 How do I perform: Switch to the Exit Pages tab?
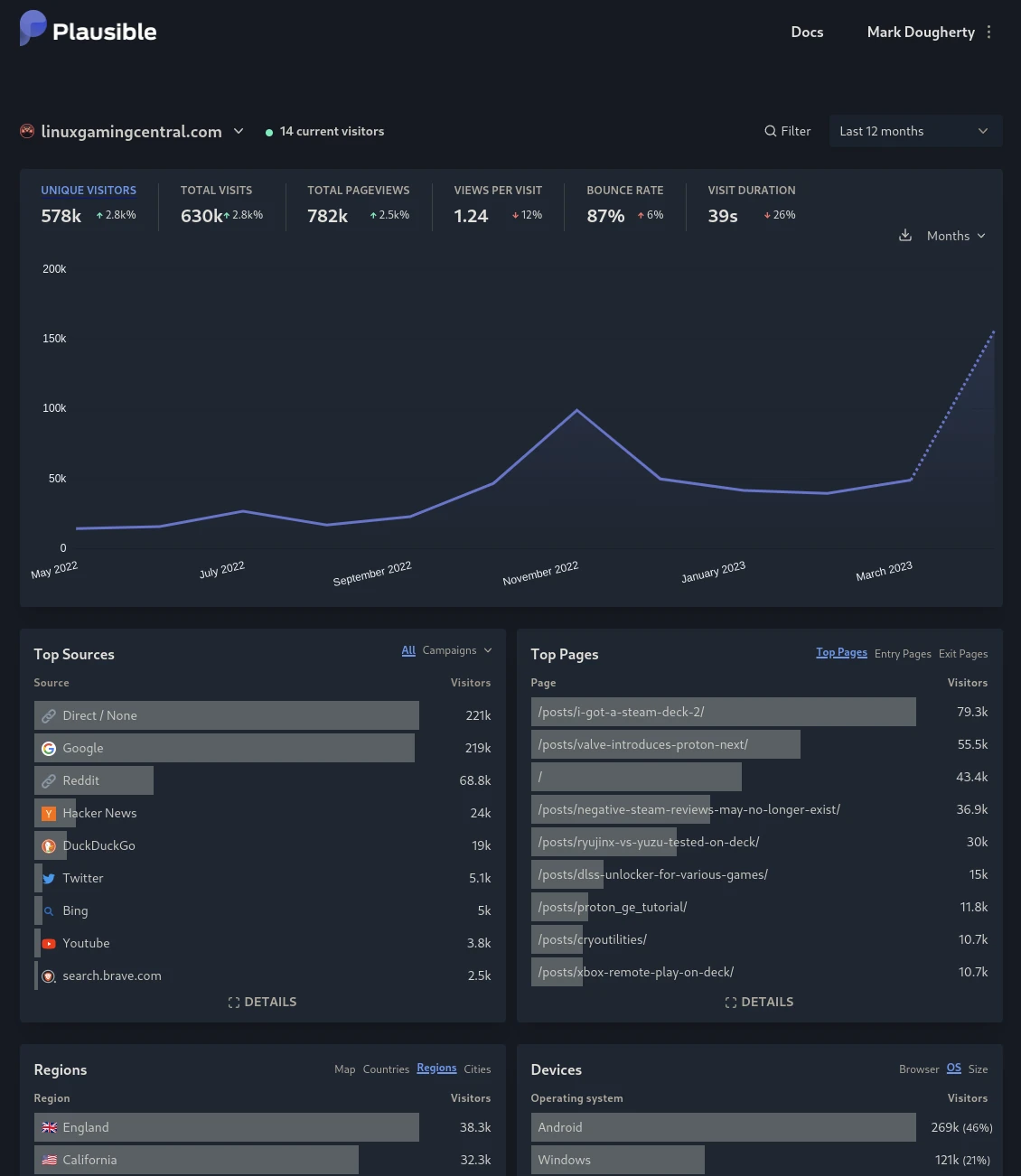(963, 654)
